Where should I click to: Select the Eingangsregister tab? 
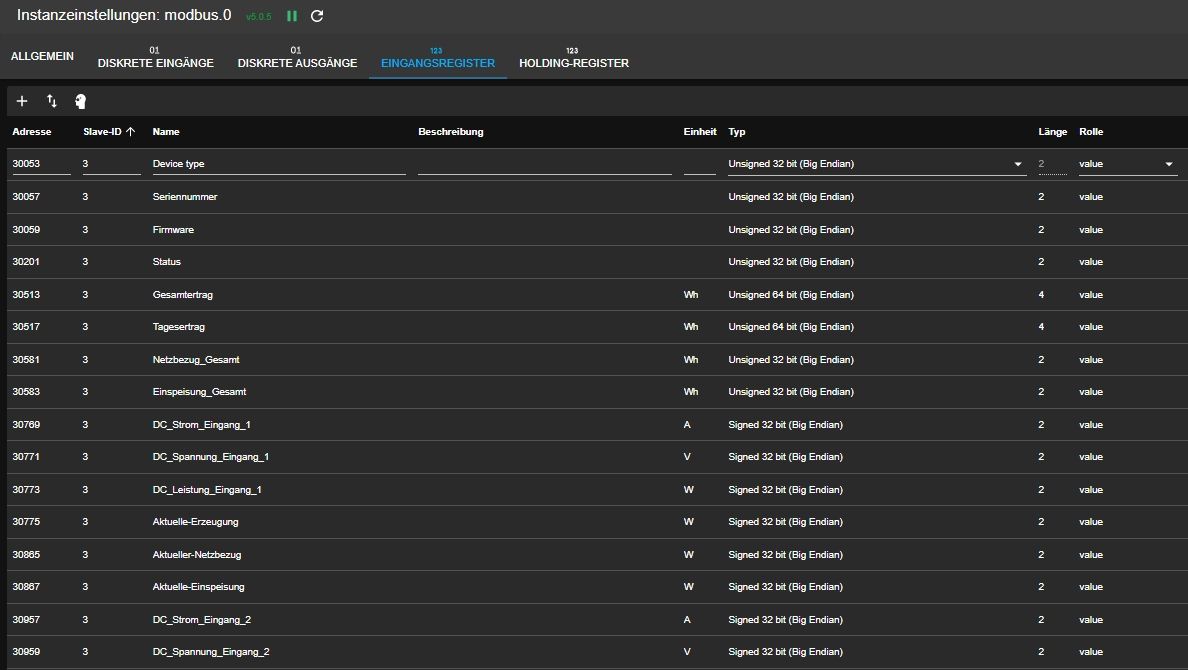click(x=438, y=57)
